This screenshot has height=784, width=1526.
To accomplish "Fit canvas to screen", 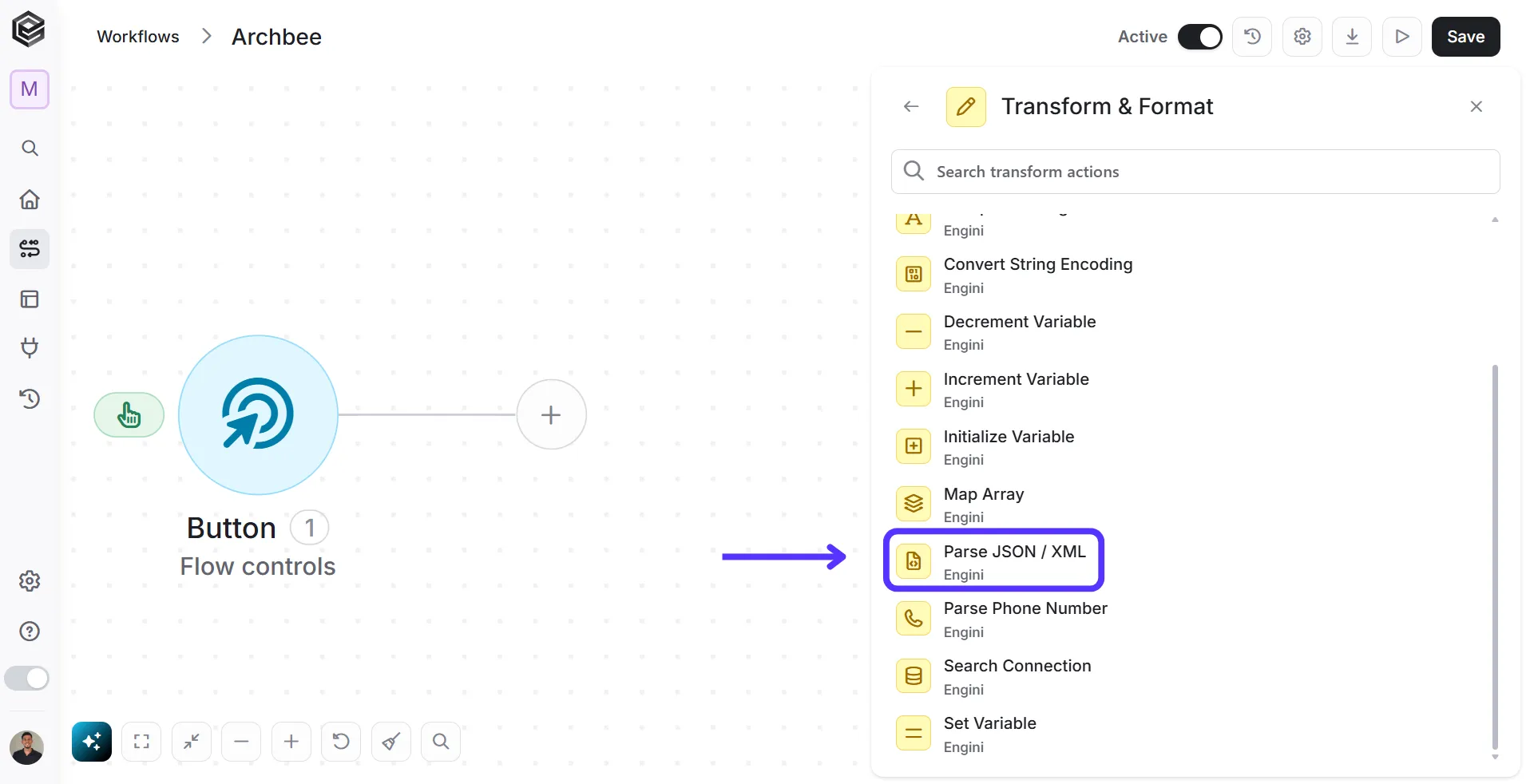I will [141, 742].
